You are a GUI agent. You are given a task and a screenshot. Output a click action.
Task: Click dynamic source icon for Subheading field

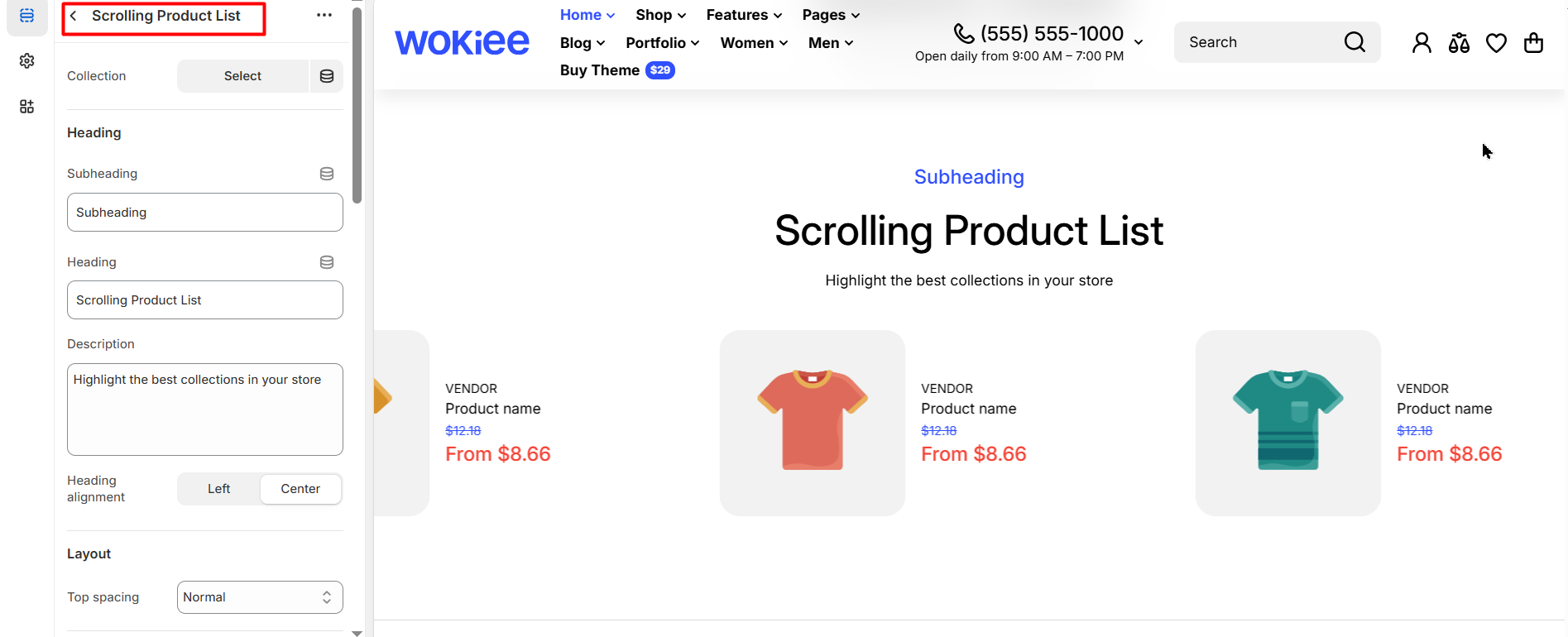coord(327,174)
